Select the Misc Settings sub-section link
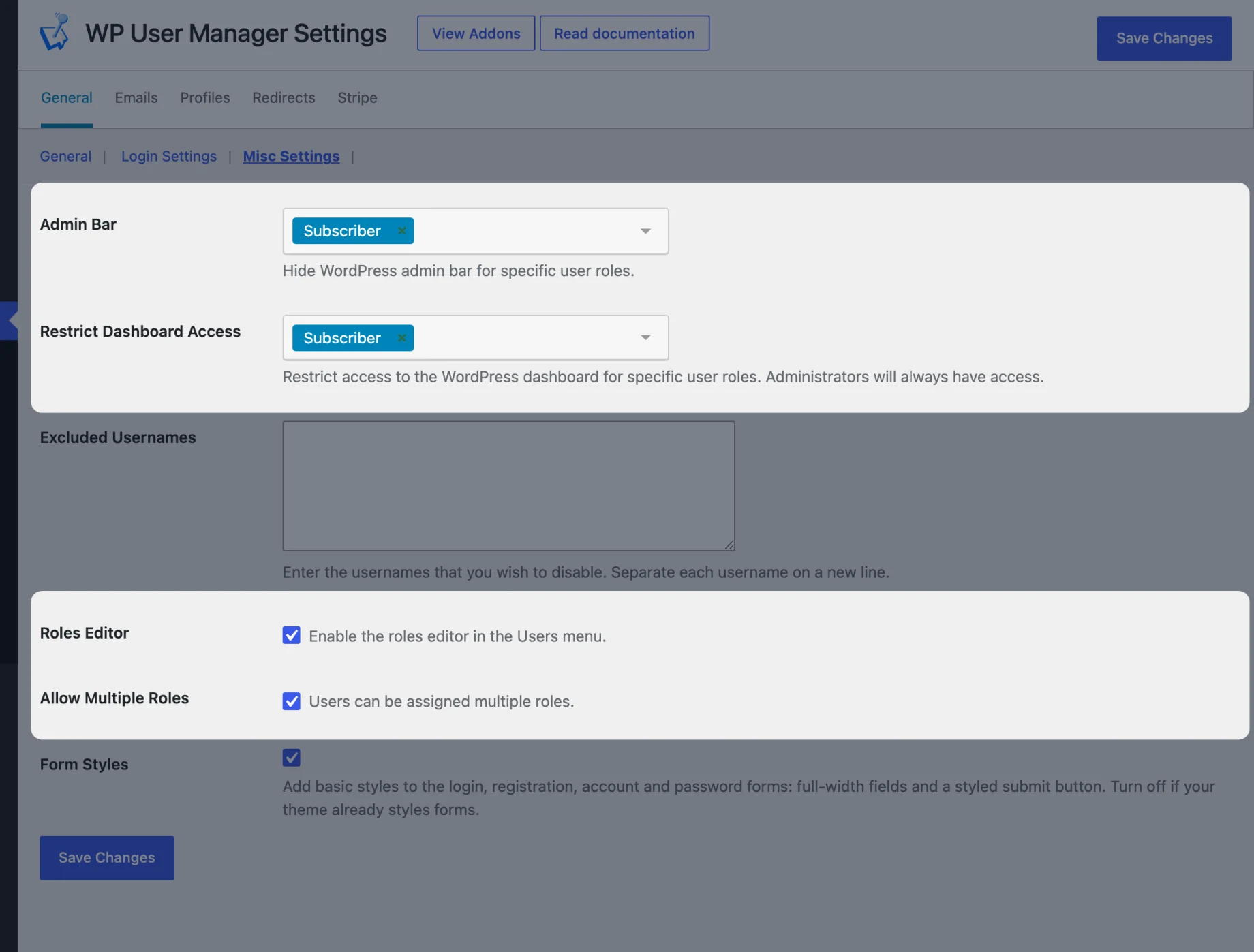This screenshot has height=952, width=1254. [x=291, y=156]
